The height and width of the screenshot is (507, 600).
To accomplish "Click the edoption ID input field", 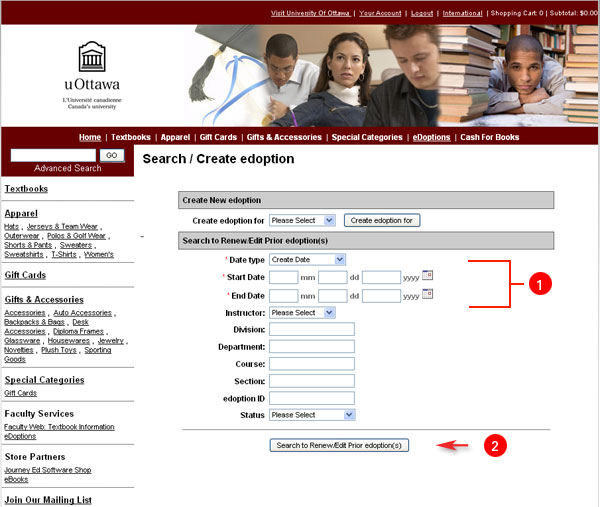I will (x=311, y=397).
